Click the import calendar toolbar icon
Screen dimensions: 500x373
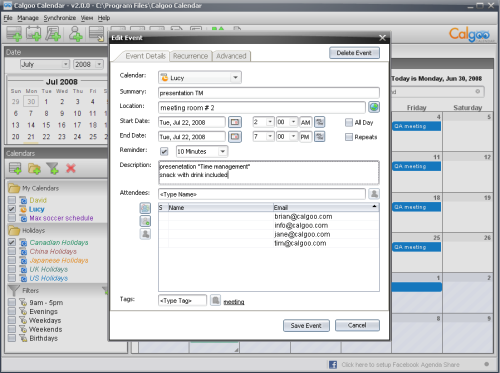tap(97, 34)
